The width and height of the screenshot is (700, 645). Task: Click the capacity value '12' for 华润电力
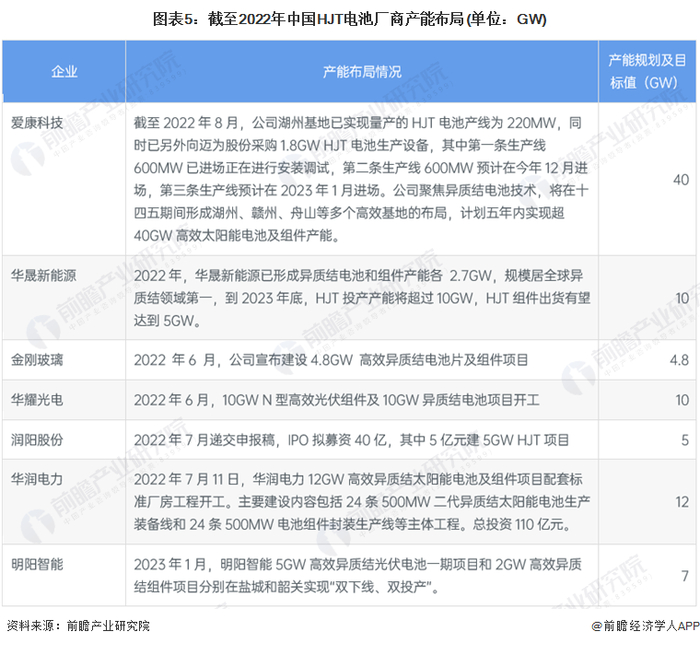click(x=682, y=502)
